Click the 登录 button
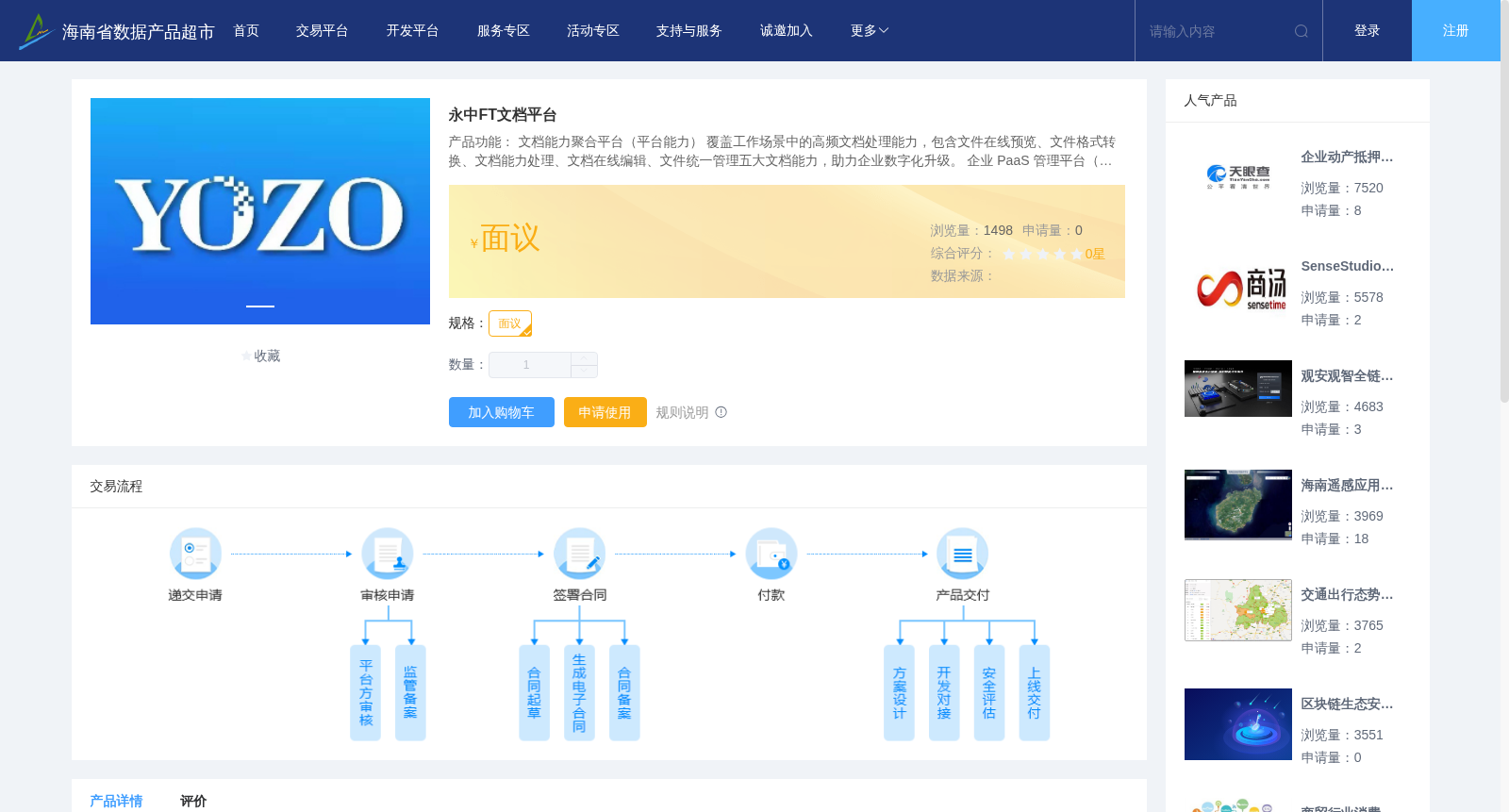 1368,31
